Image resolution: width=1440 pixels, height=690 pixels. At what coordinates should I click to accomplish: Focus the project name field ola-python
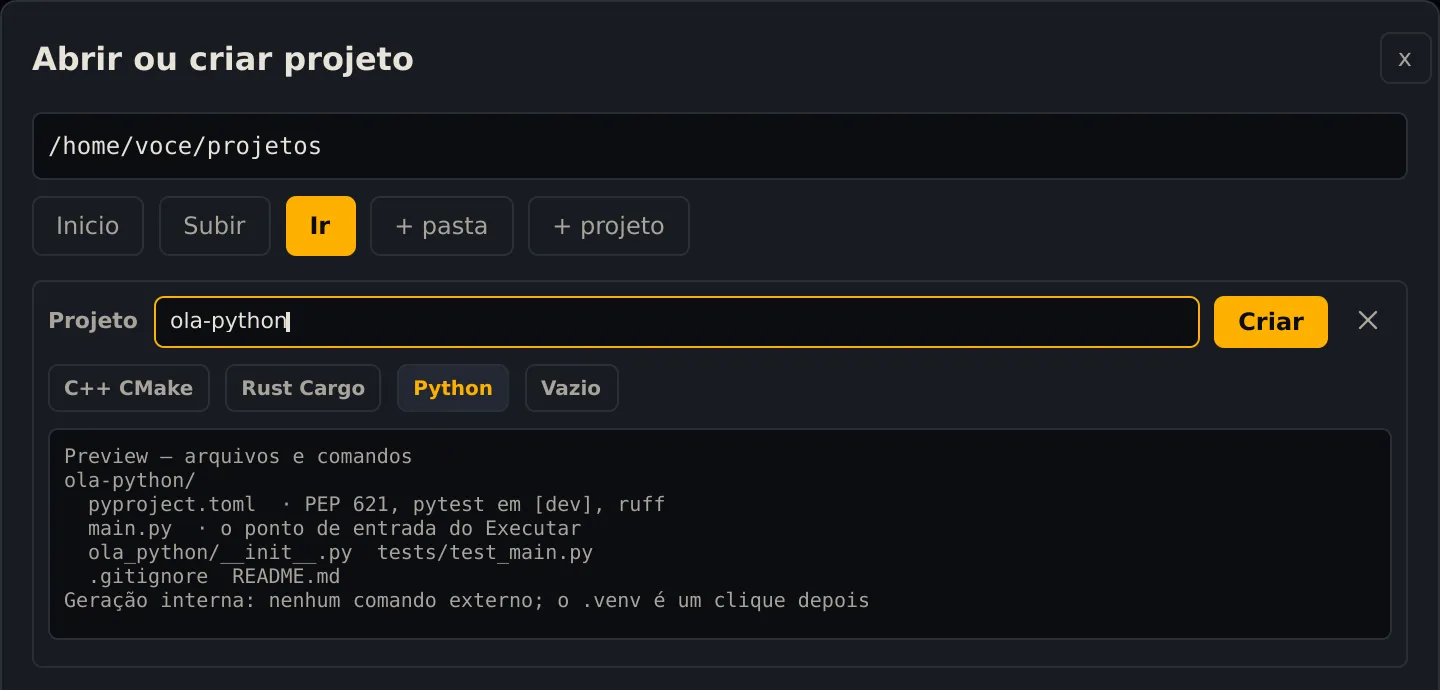click(x=677, y=322)
